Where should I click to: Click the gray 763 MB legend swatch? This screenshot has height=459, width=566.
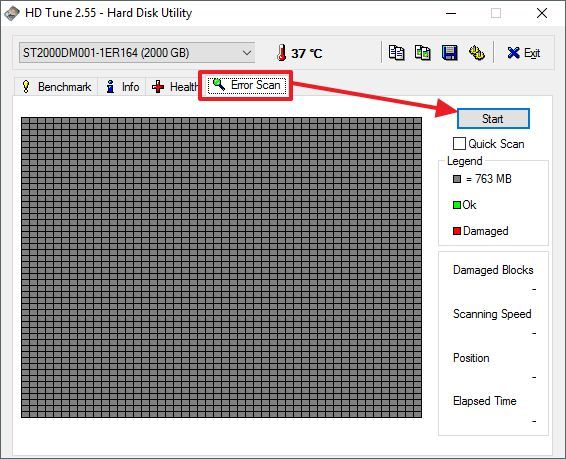coord(457,179)
